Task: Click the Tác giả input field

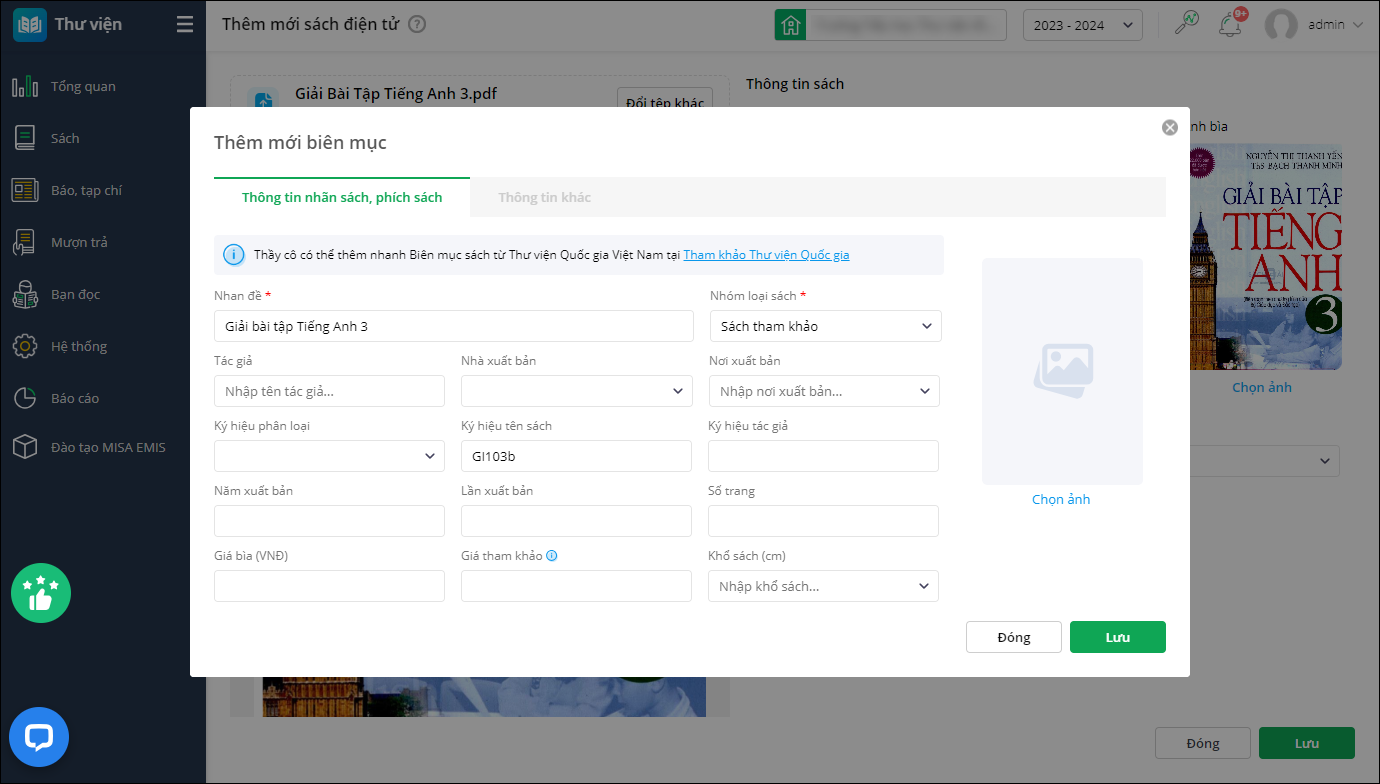Action: [329, 391]
